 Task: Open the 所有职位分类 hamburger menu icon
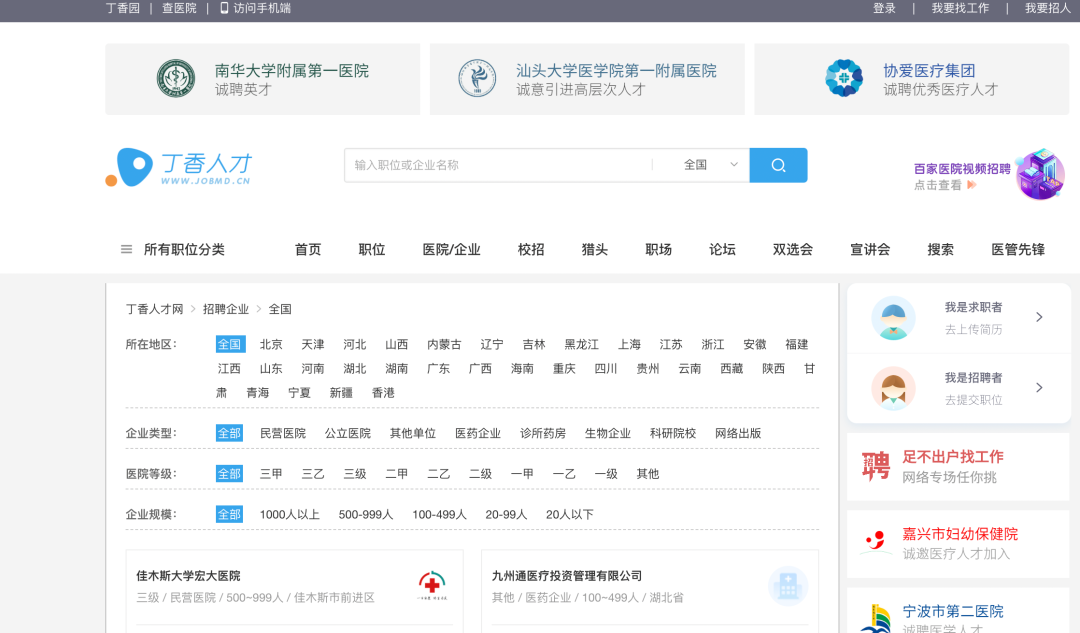[x=126, y=249]
